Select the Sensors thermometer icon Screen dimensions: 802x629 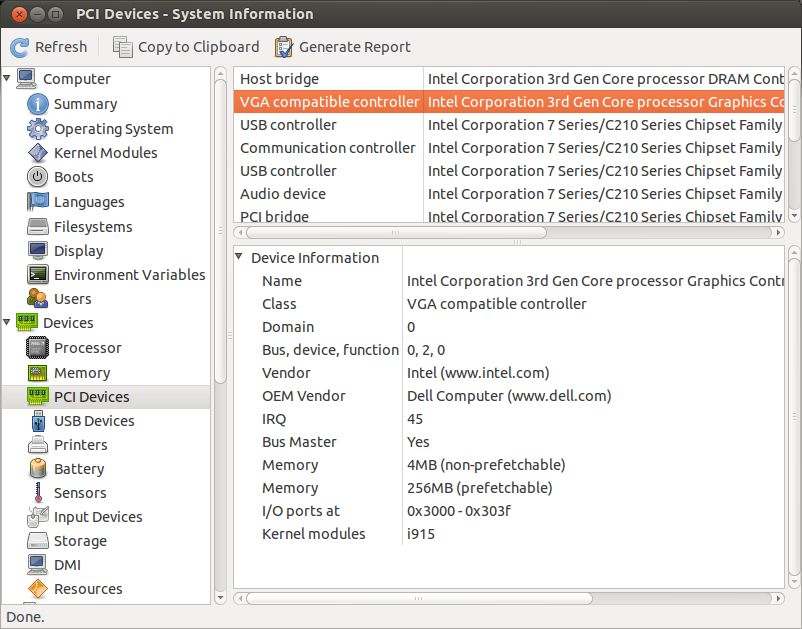pos(38,493)
